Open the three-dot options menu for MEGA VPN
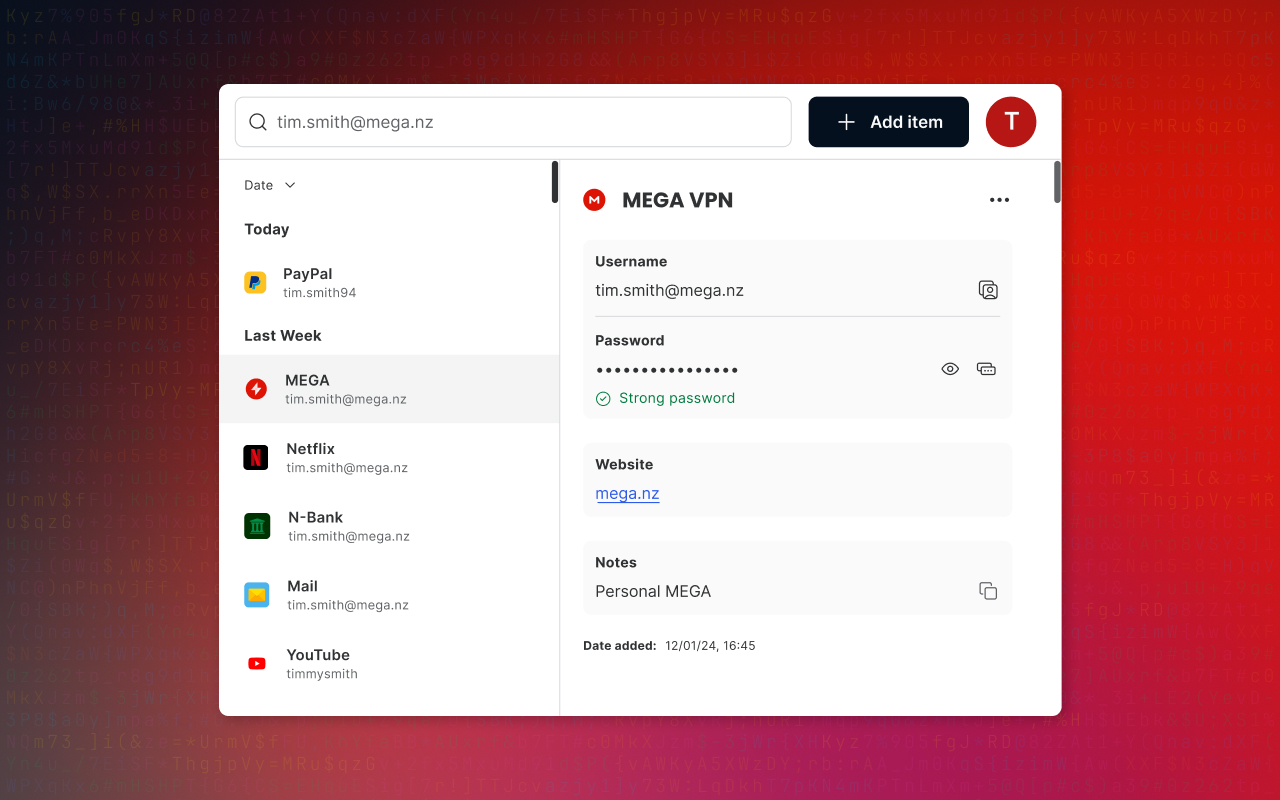The width and height of the screenshot is (1280, 800). (999, 199)
